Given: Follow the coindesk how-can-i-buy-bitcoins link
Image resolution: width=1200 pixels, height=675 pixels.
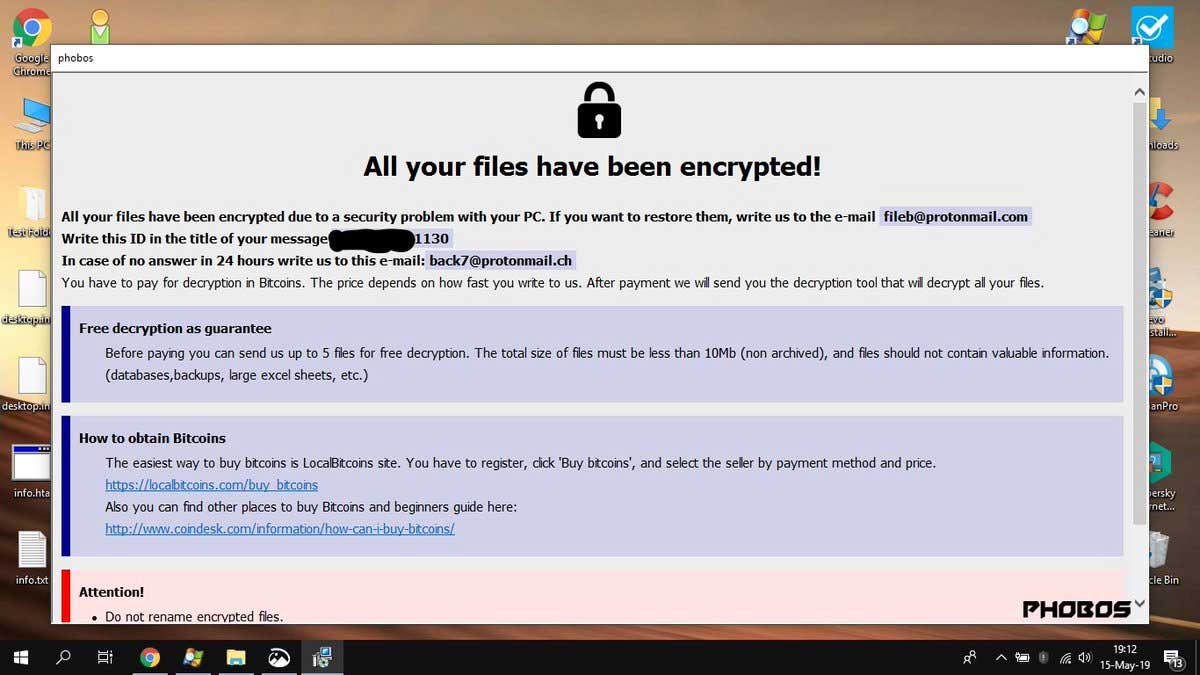Looking at the screenshot, I should click(280, 529).
